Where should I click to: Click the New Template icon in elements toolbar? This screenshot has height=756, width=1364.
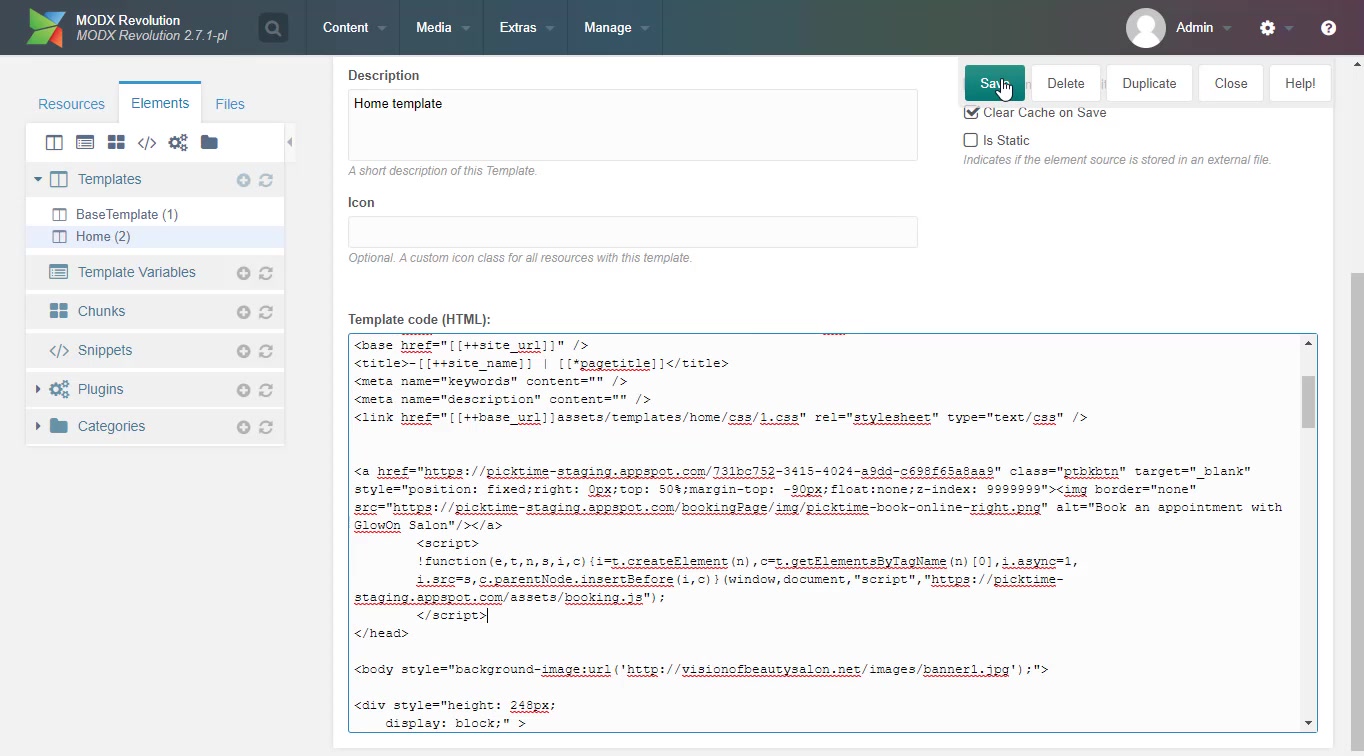[54, 143]
